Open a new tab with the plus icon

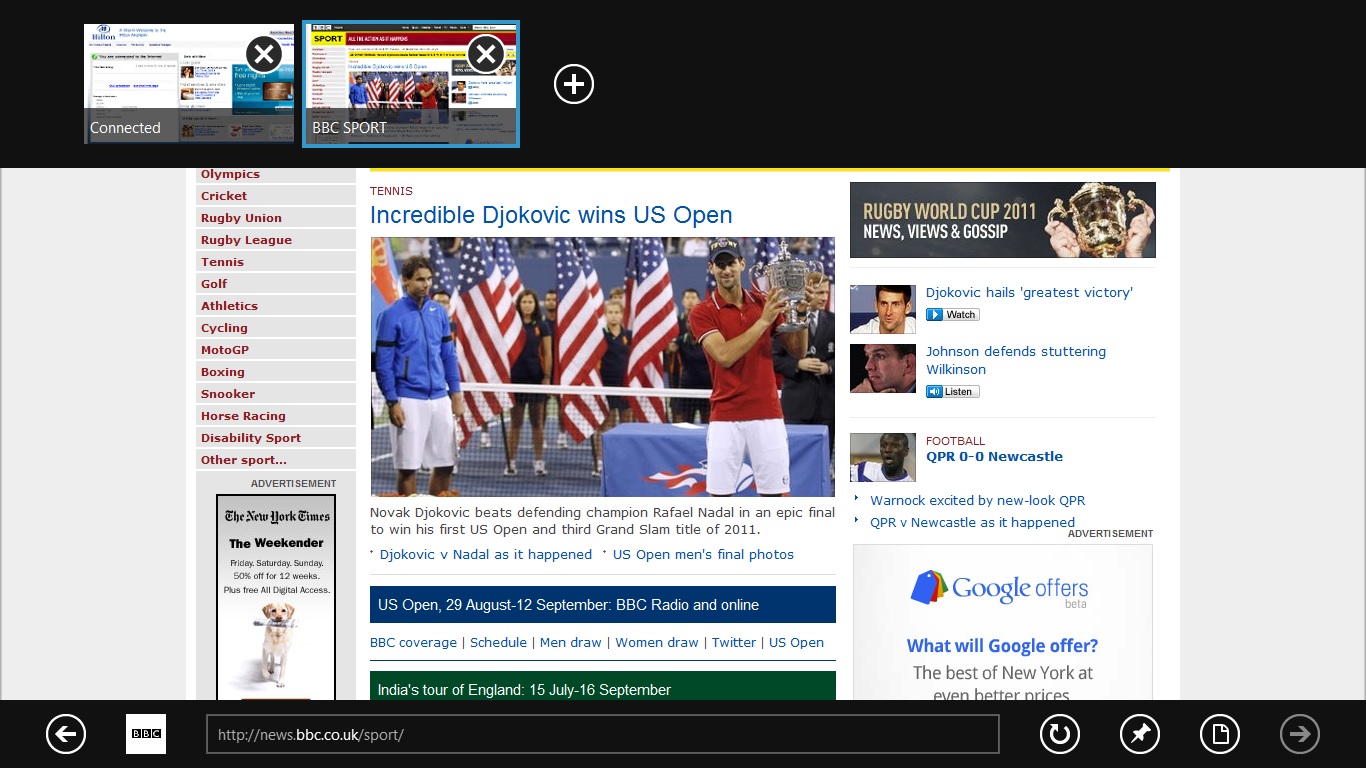click(x=574, y=84)
